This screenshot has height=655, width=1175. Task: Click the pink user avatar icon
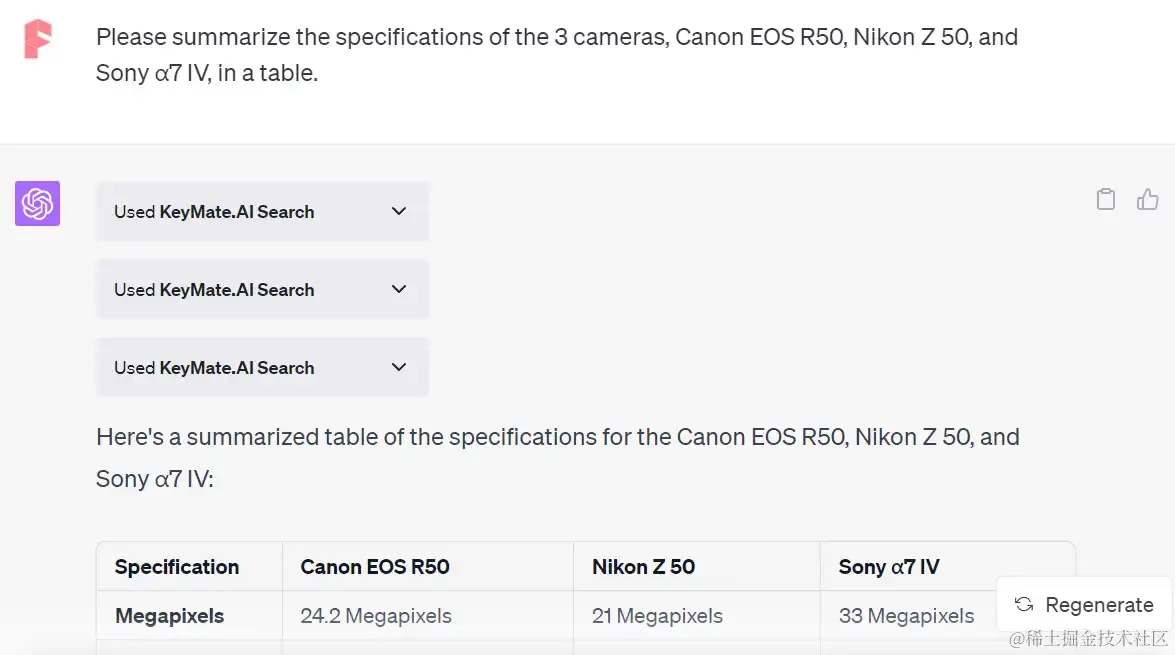(37, 39)
